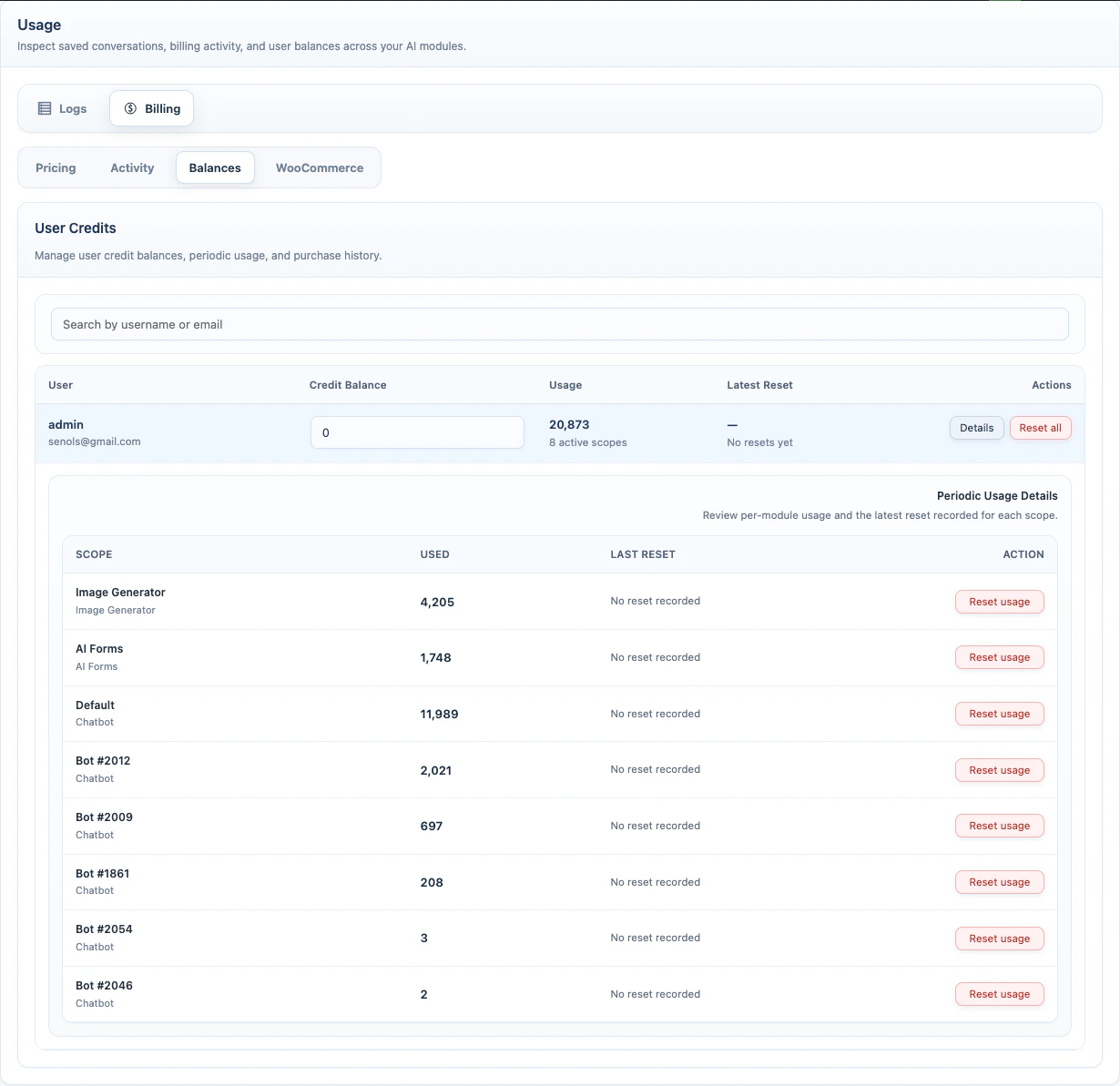Reset usage for Bot #1861
The height and width of the screenshot is (1086, 1120).
(x=999, y=882)
